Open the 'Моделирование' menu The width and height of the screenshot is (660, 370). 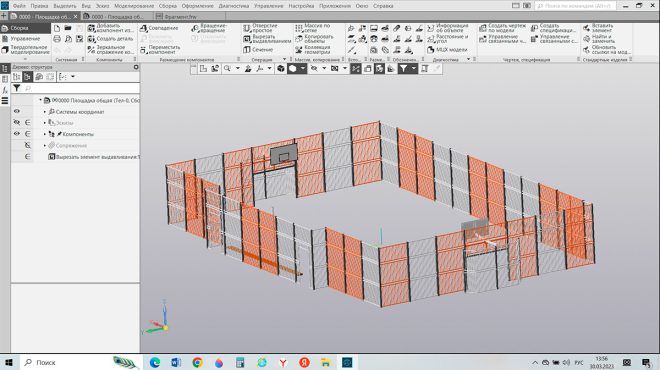(x=134, y=6)
